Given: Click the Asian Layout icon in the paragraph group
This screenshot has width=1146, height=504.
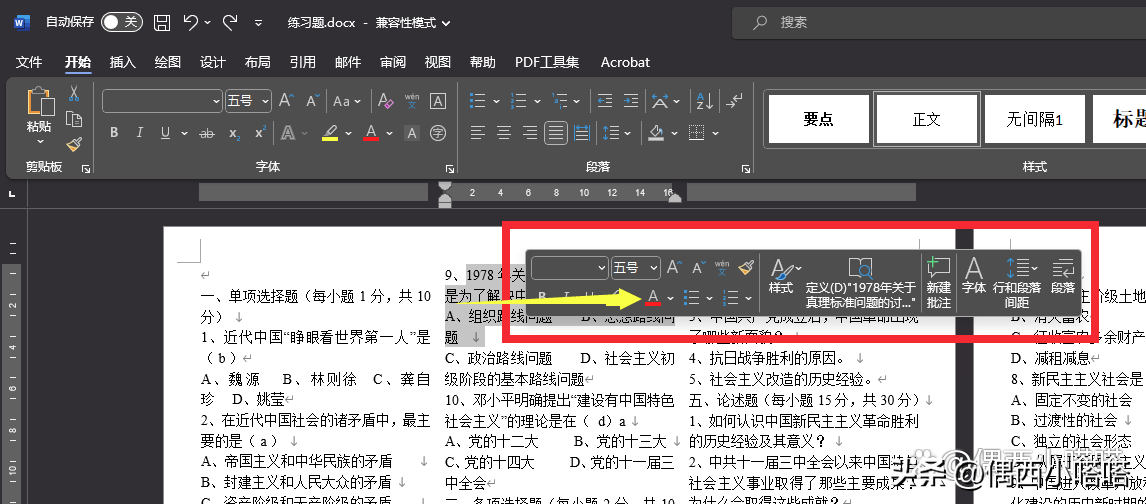Looking at the screenshot, I should (x=660, y=101).
